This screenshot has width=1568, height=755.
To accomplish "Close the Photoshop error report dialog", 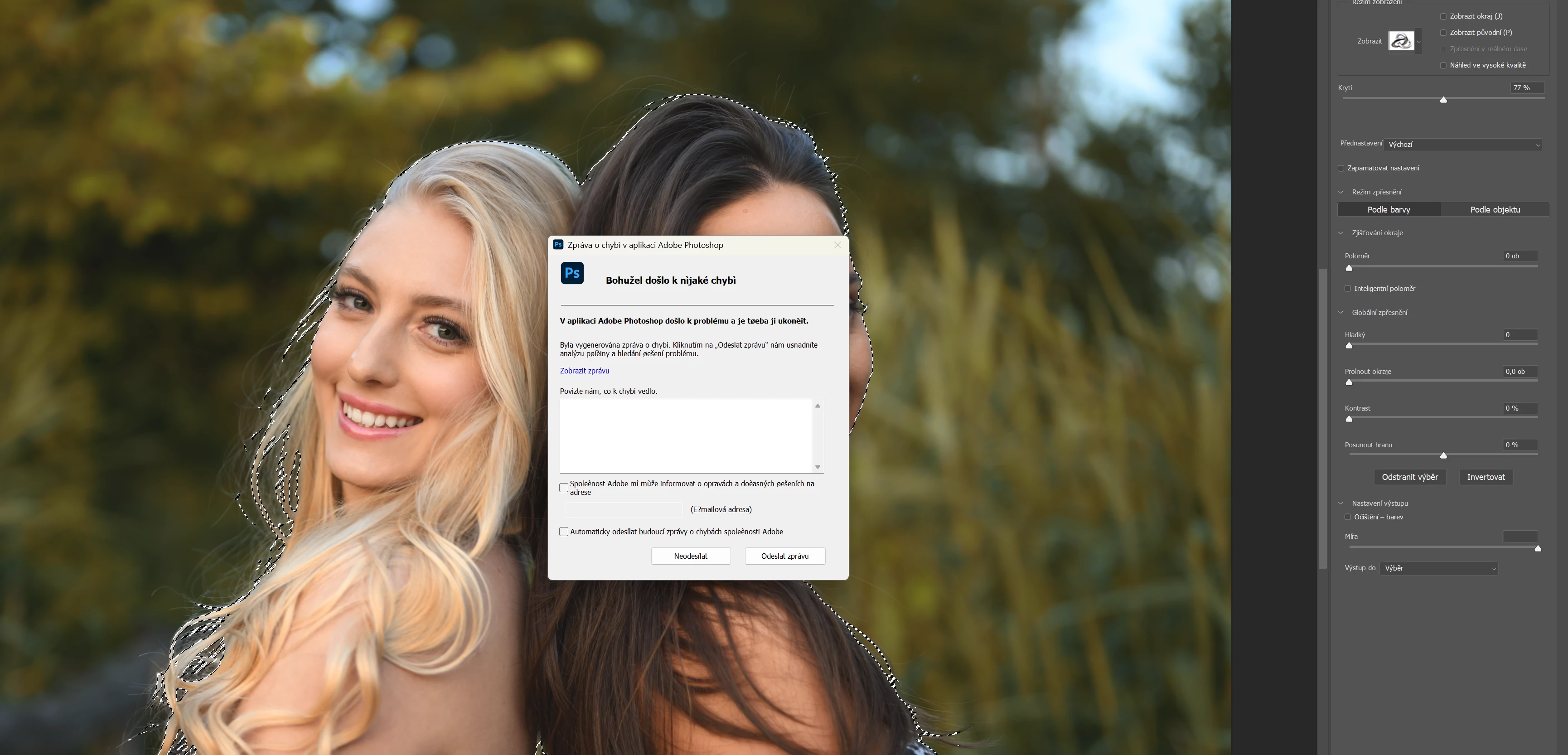I will pos(837,245).
